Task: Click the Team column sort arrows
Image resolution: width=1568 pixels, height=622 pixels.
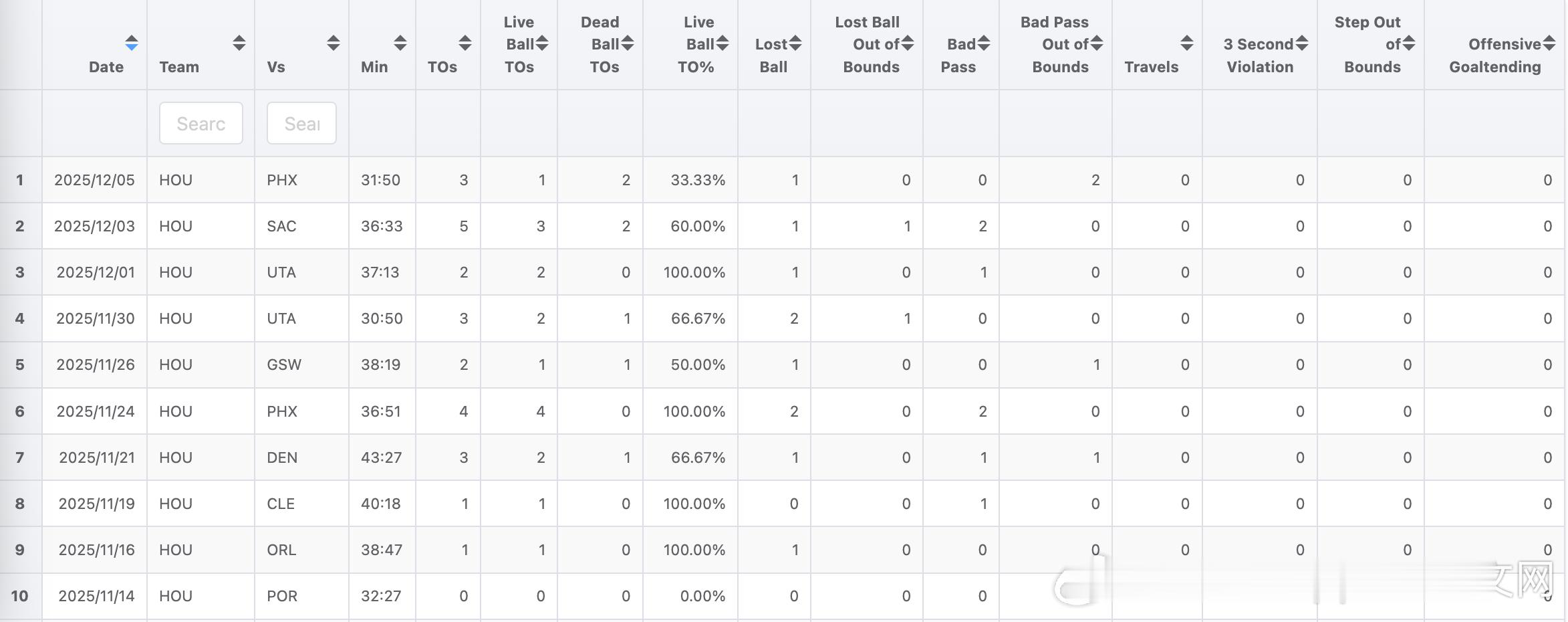Action: pos(239,43)
